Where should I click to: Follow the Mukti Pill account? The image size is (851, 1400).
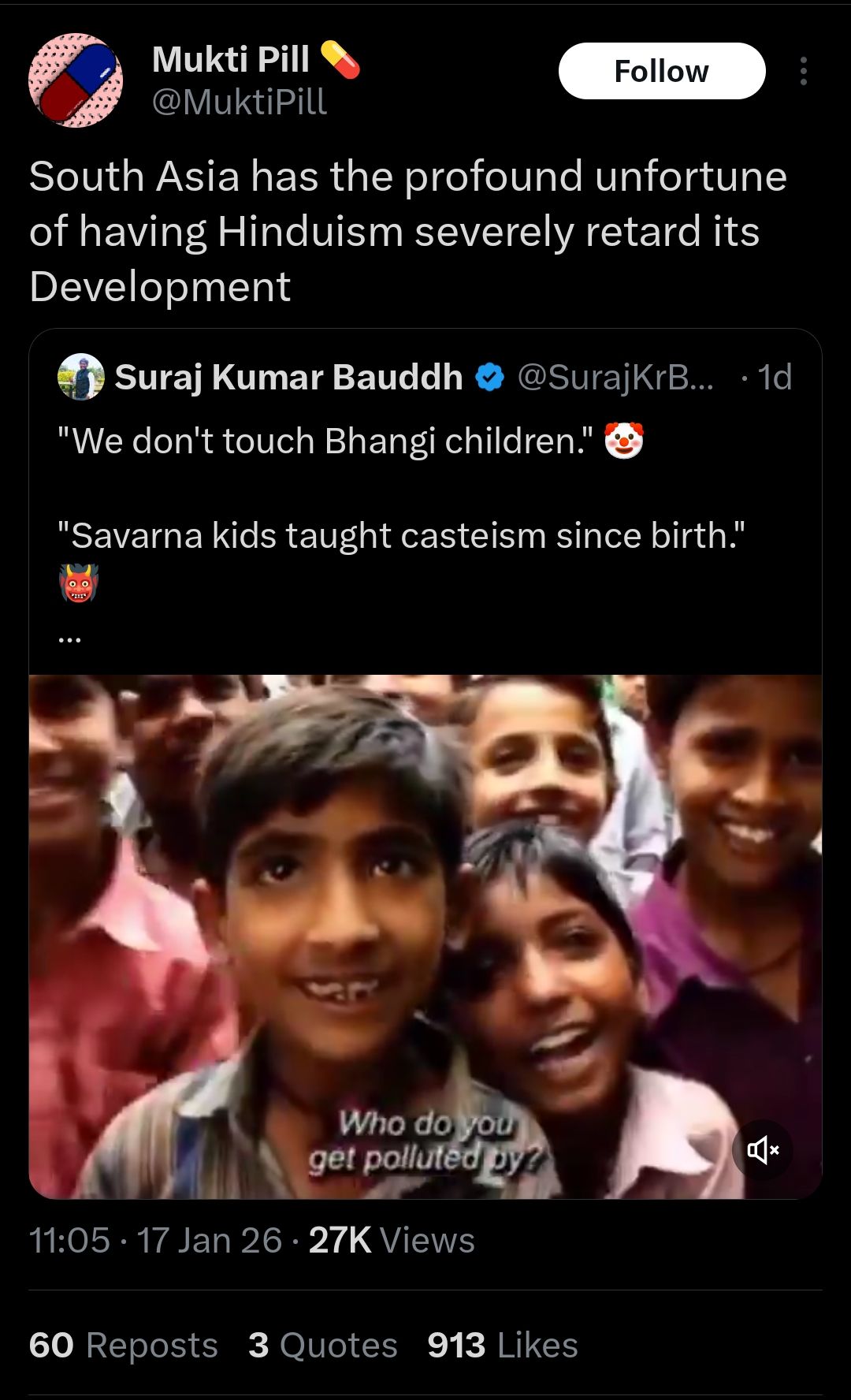coord(662,71)
